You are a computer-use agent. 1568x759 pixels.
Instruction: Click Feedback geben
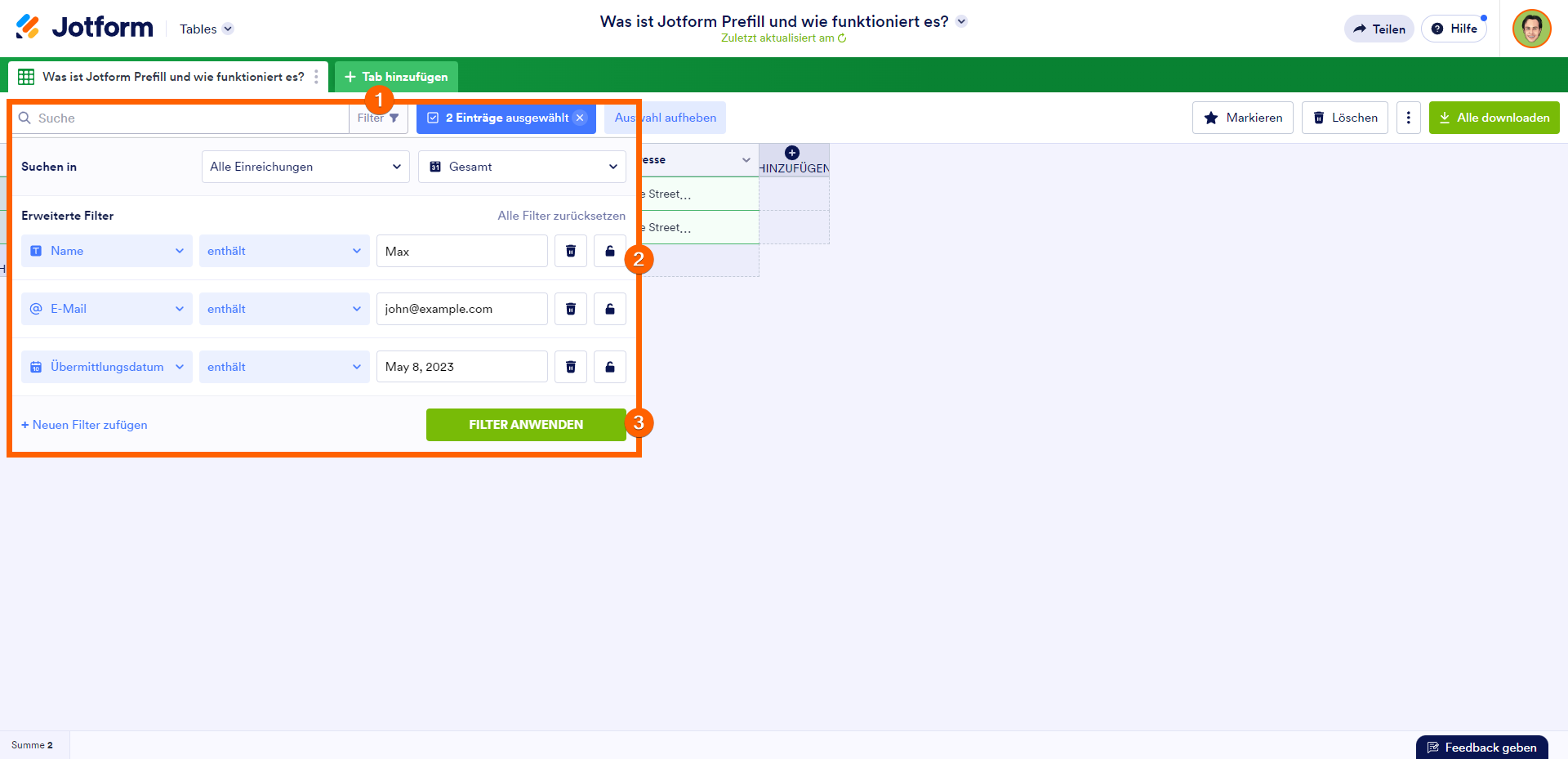pos(1481,748)
